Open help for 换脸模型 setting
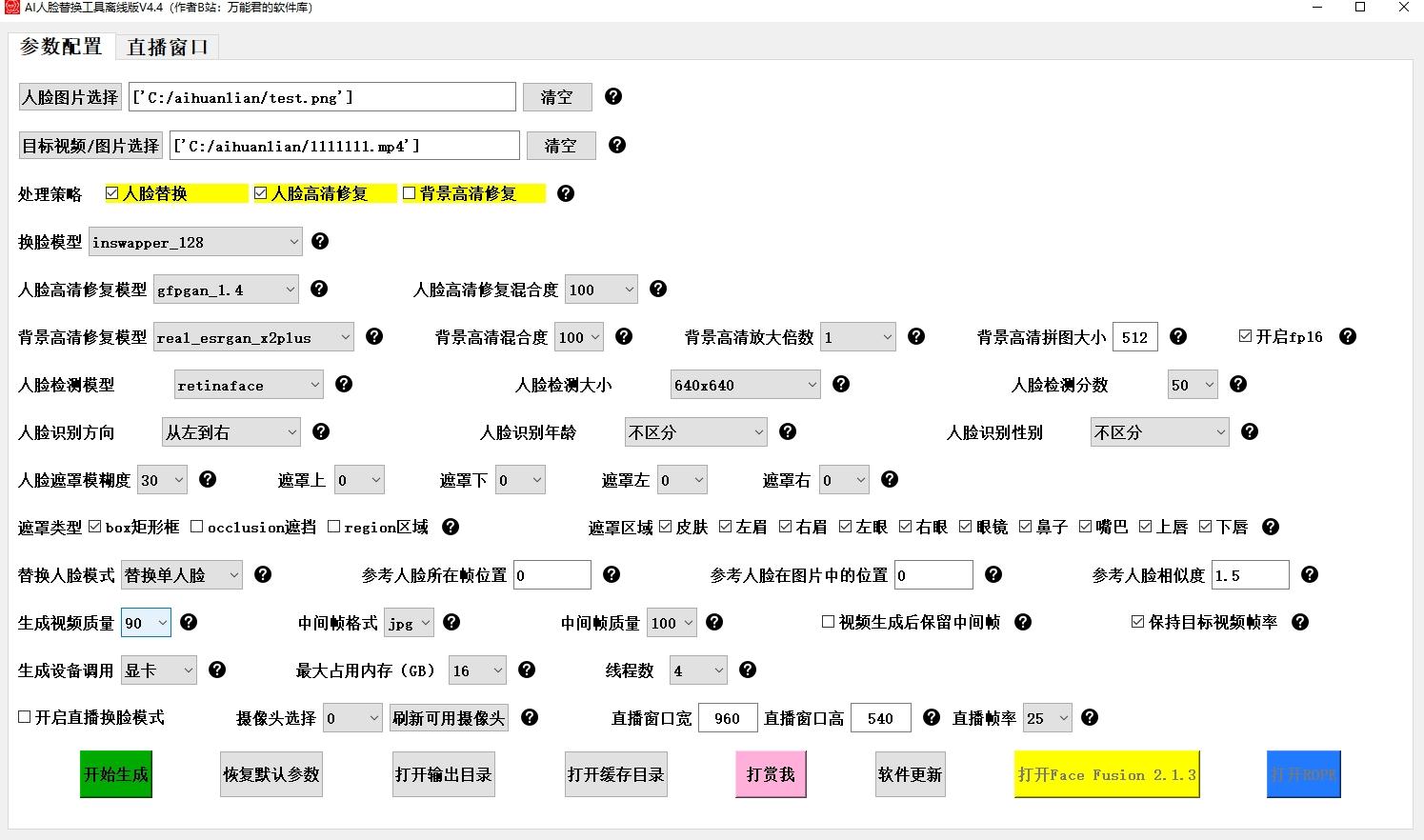Viewport: 1424px width, 840px height. click(x=319, y=241)
